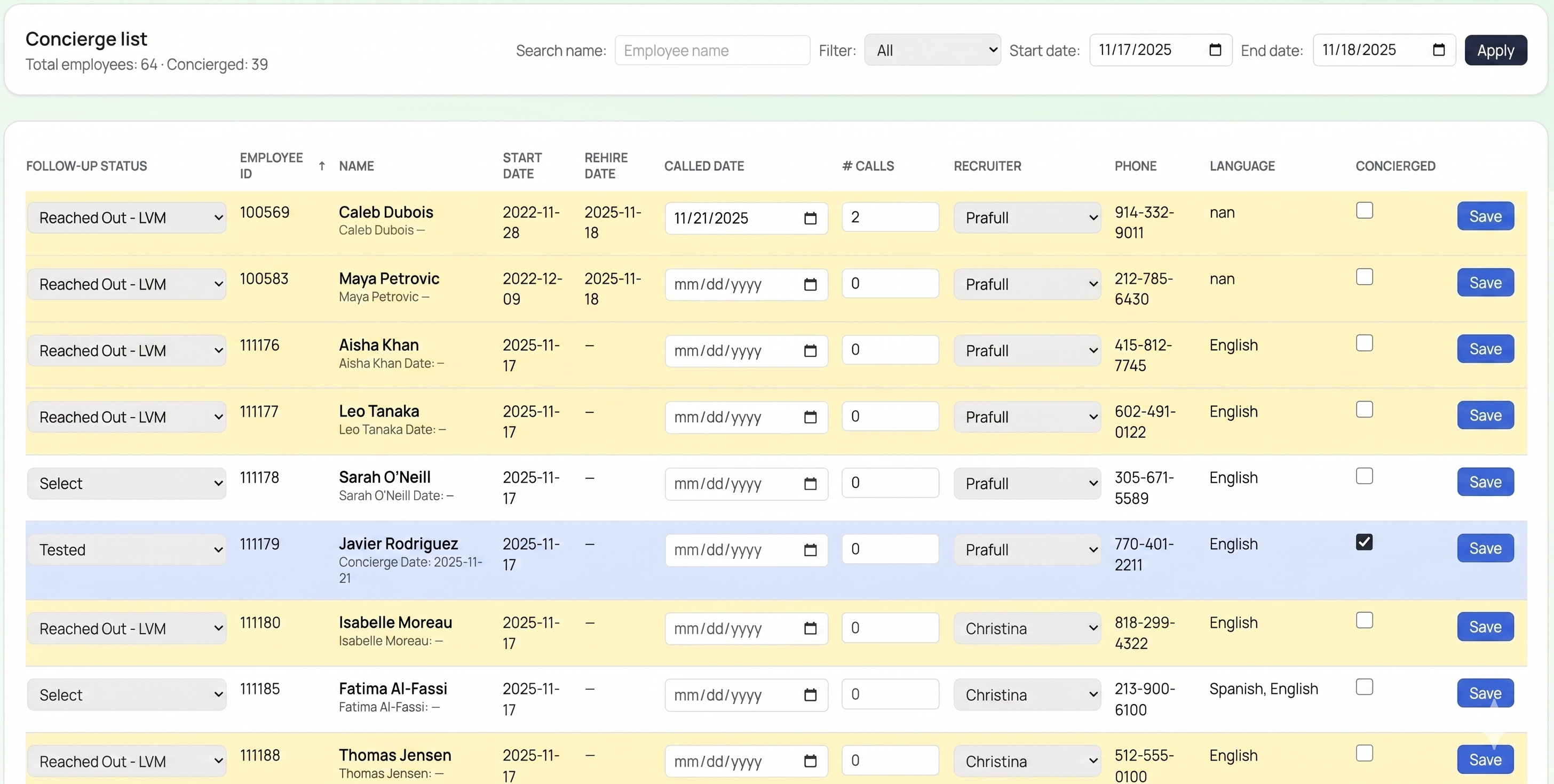Screen dimensions: 1554x784
Task: Check Concierged box for Fatima Al-Fassi
Action: tap(1364, 687)
